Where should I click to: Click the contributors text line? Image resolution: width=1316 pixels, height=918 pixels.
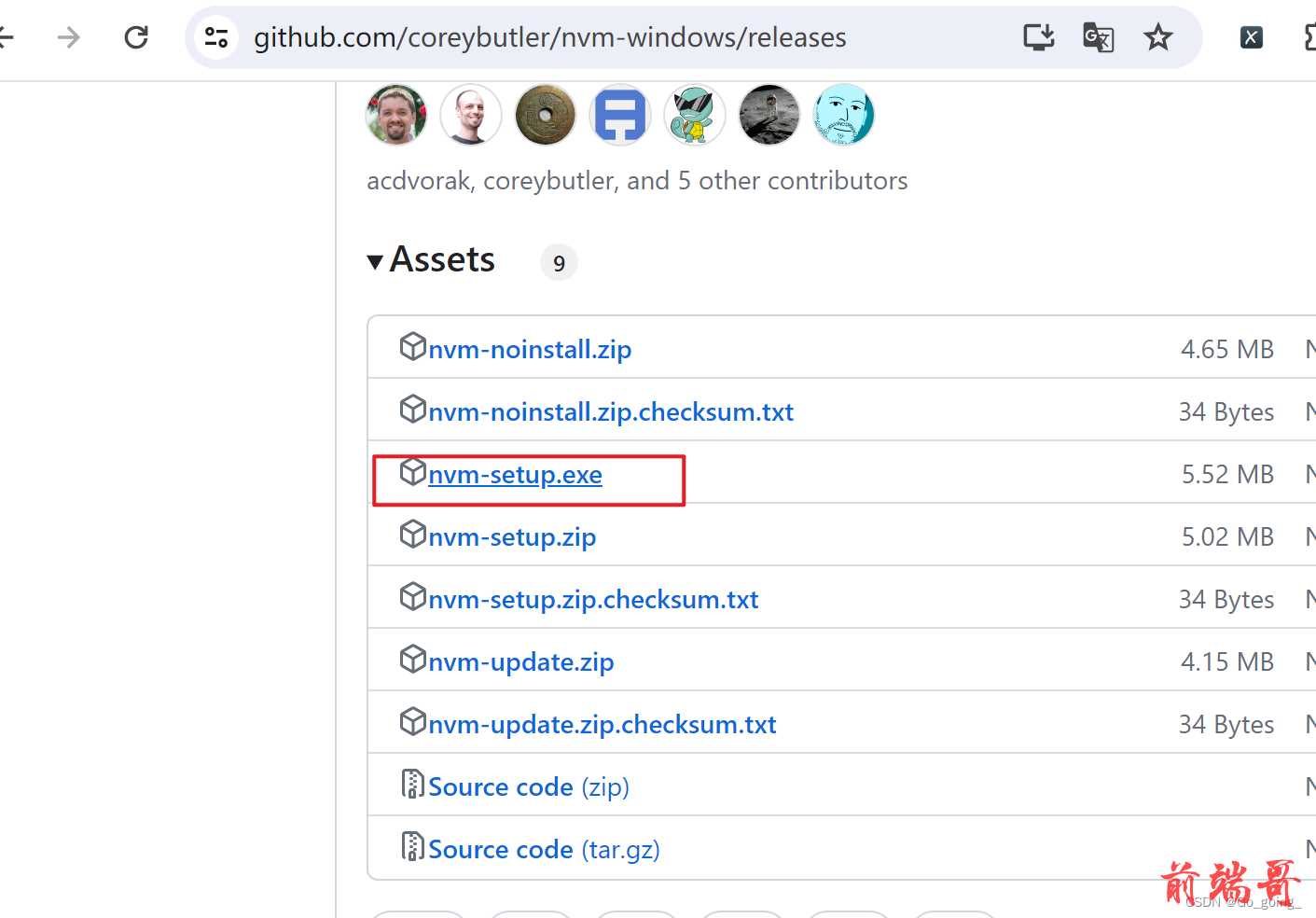click(x=637, y=180)
